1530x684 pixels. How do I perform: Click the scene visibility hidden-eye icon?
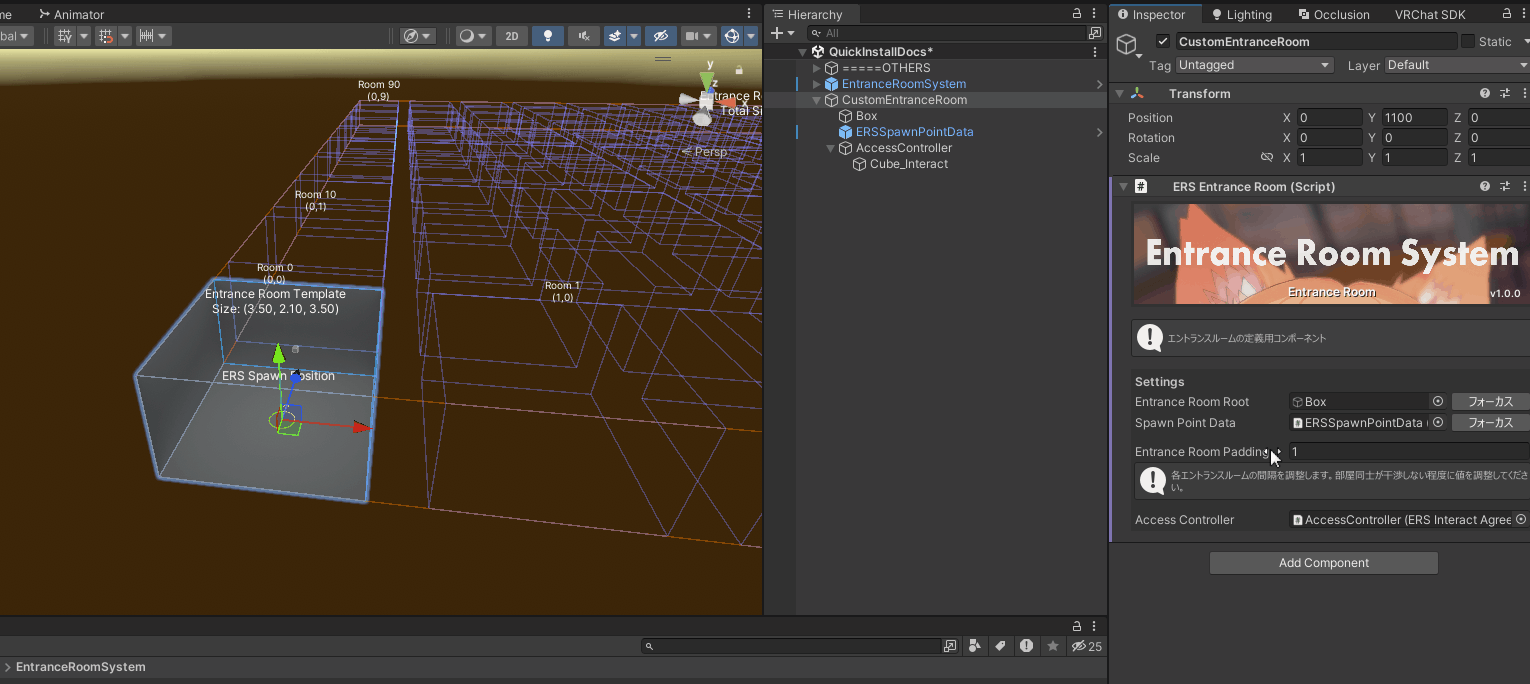[660, 36]
